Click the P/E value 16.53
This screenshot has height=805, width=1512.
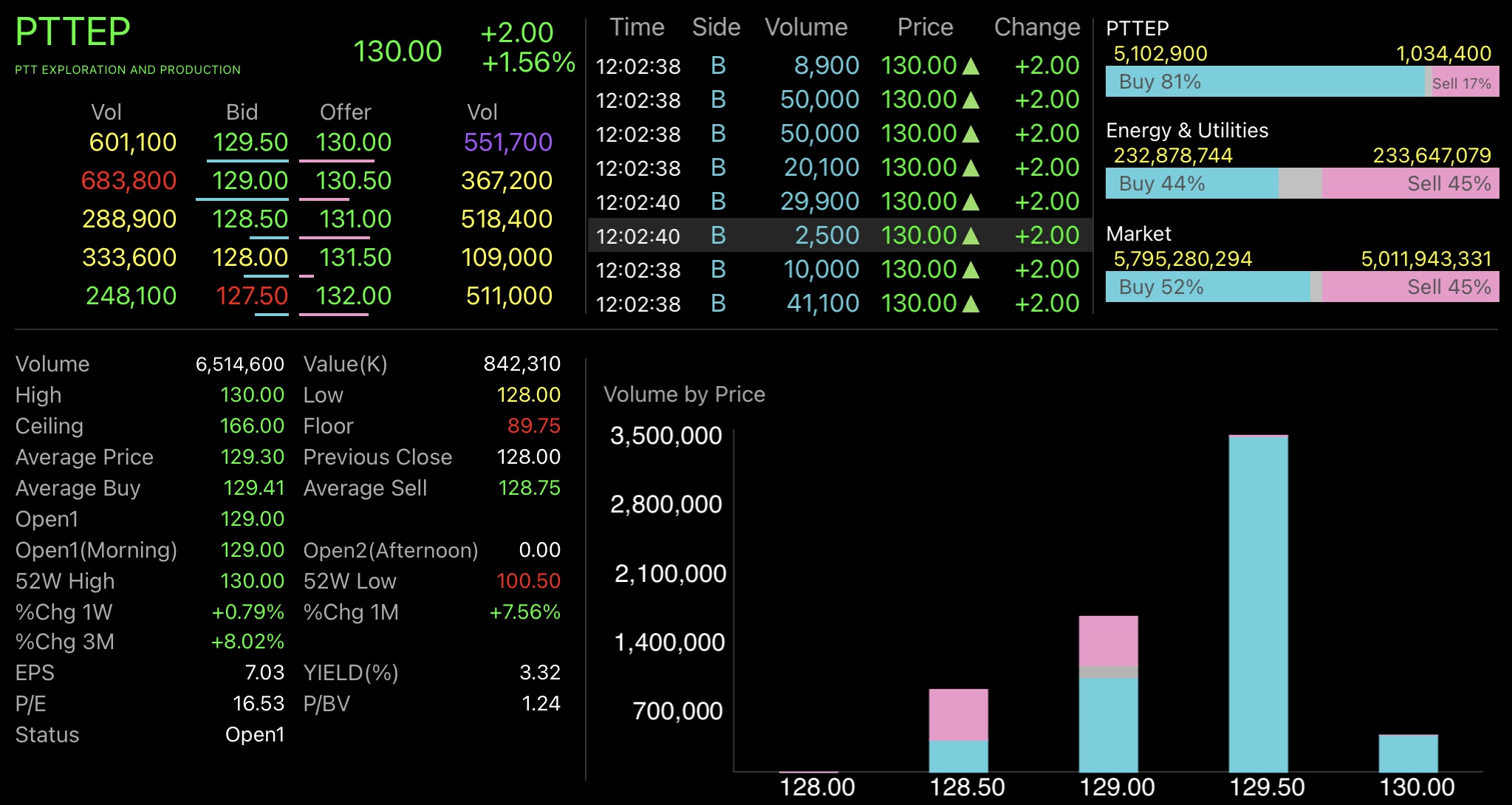click(x=258, y=703)
